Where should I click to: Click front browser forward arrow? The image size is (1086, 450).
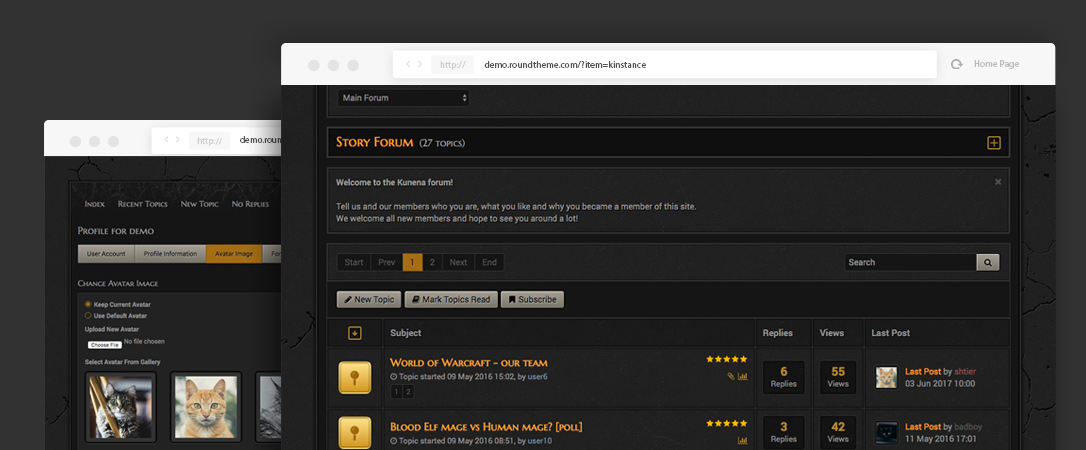[420, 64]
